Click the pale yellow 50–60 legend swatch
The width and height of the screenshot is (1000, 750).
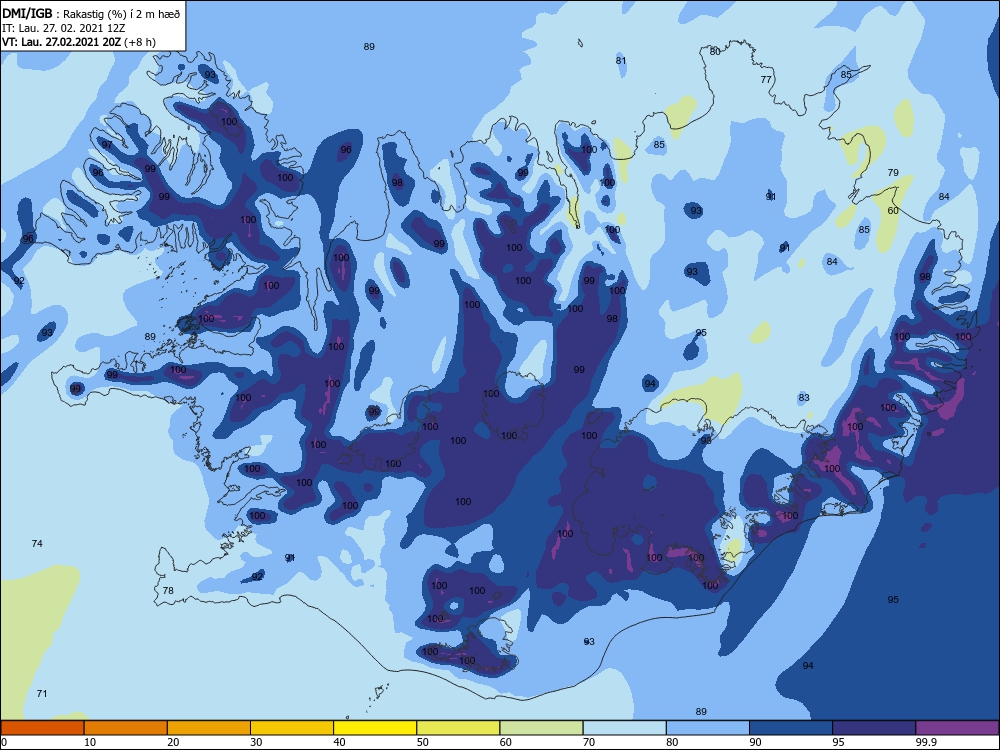pyautogui.click(x=458, y=728)
